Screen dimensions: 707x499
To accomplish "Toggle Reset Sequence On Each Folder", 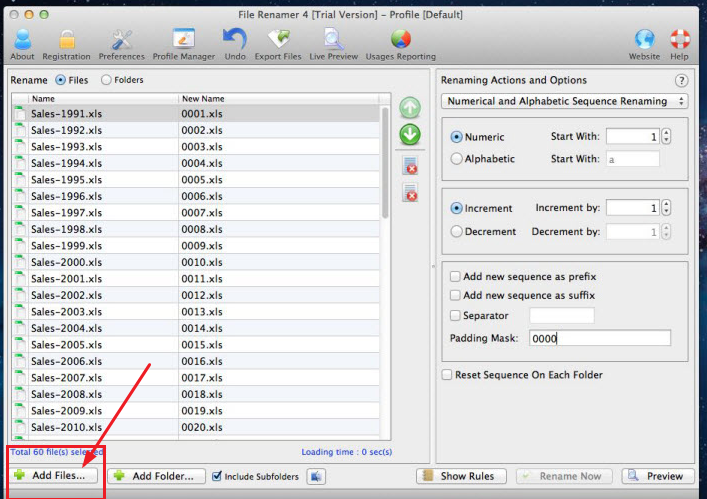I will 447,375.
